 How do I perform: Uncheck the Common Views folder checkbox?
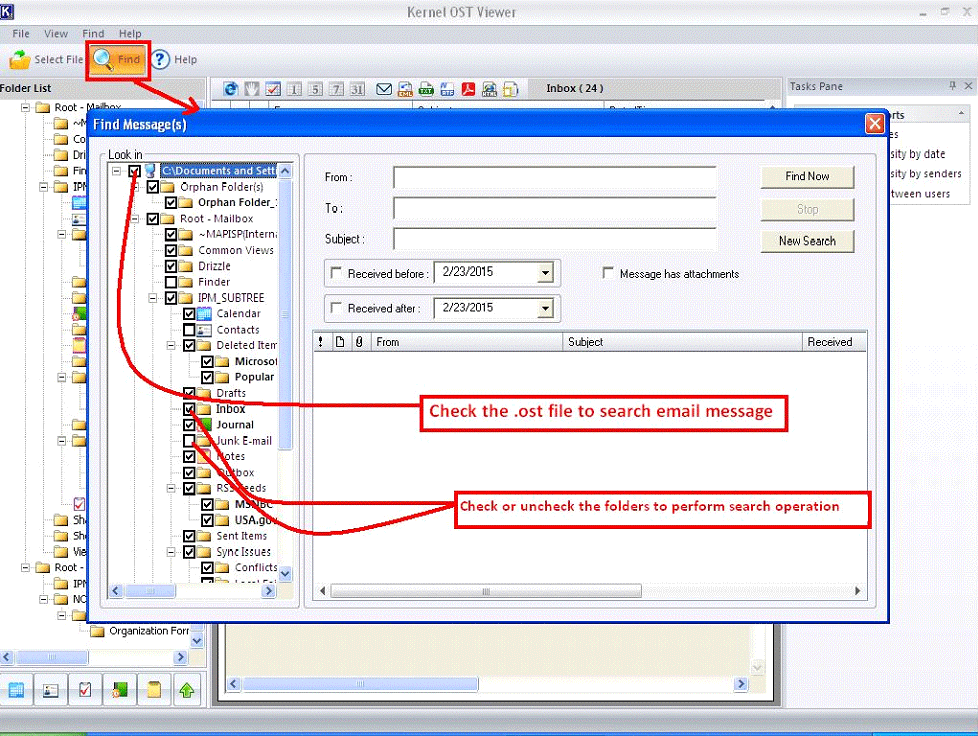click(x=171, y=250)
